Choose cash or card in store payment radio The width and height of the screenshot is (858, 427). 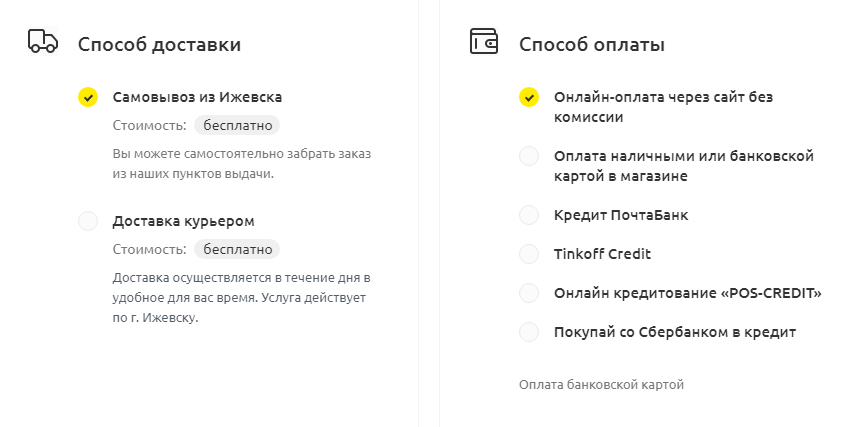[x=529, y=156]
